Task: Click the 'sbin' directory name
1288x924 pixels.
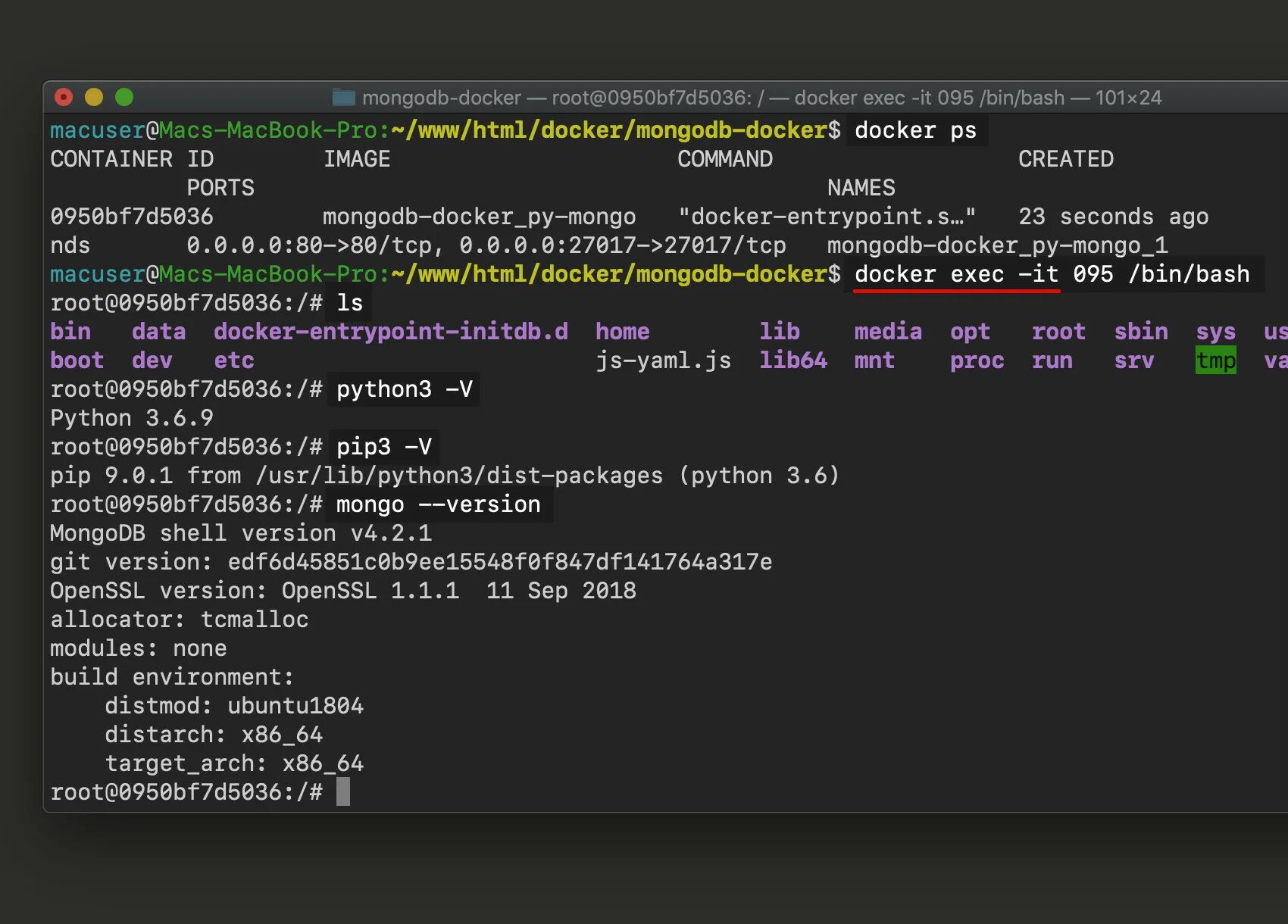Action: point(1141,332)
